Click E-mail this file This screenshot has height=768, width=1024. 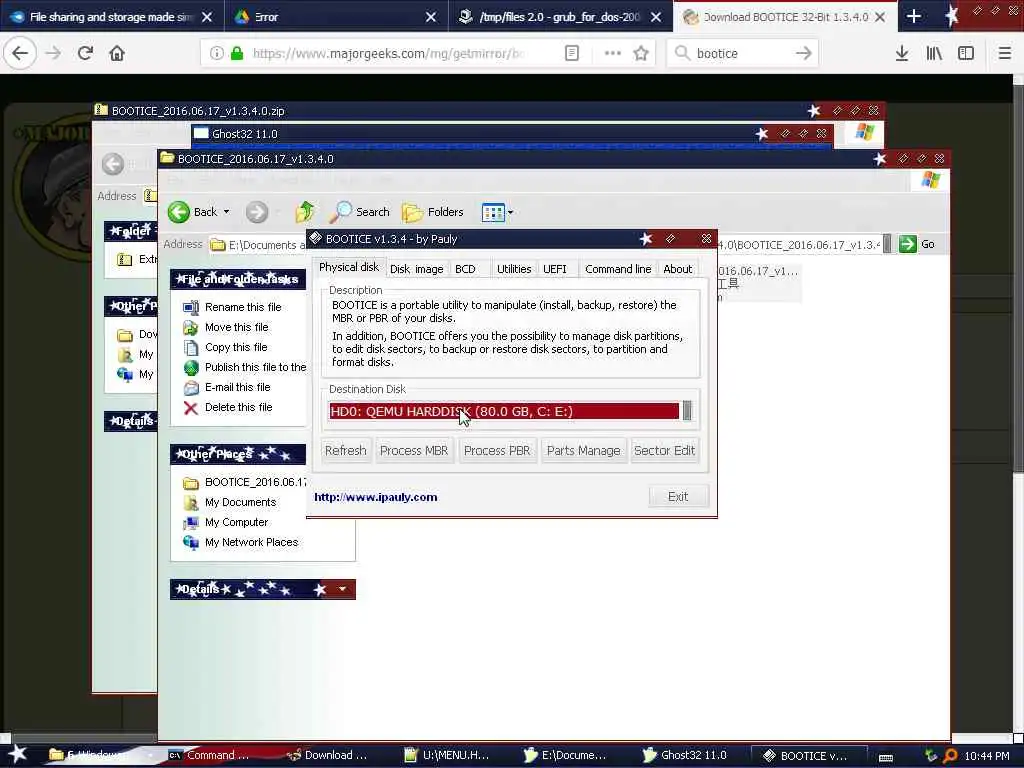[x=237, y=387]
